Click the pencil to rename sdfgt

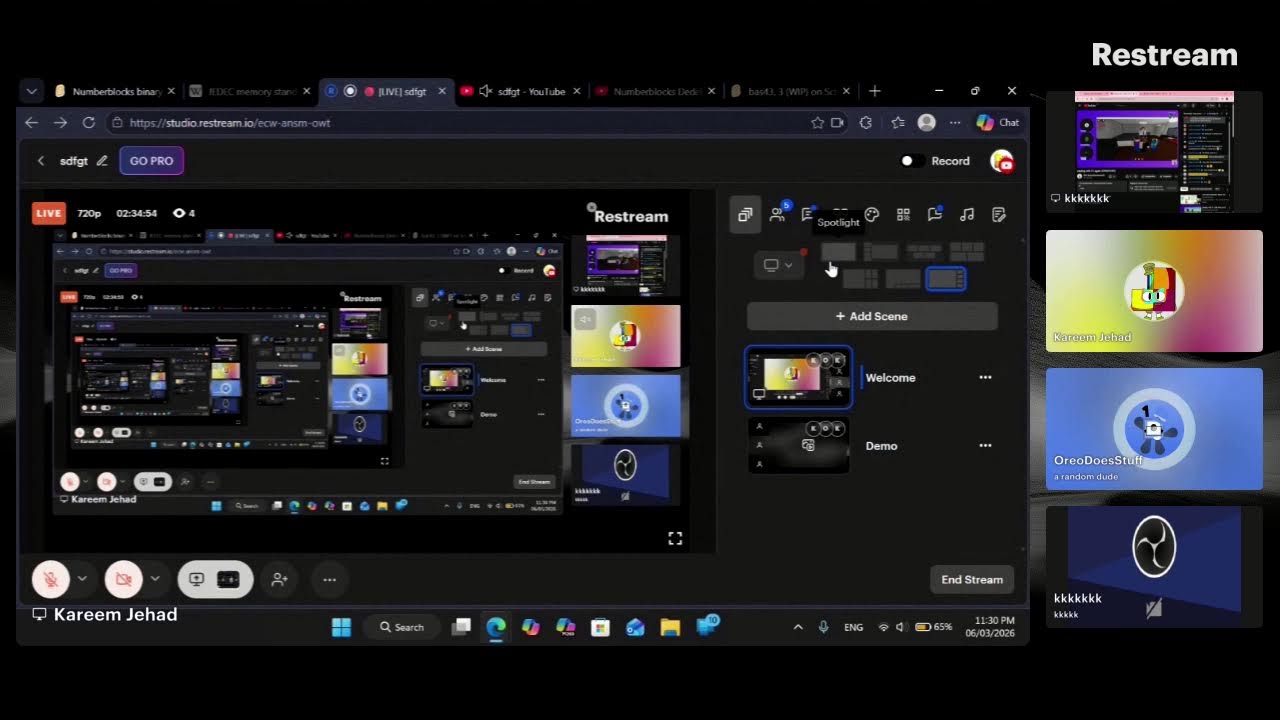[102, 161]
